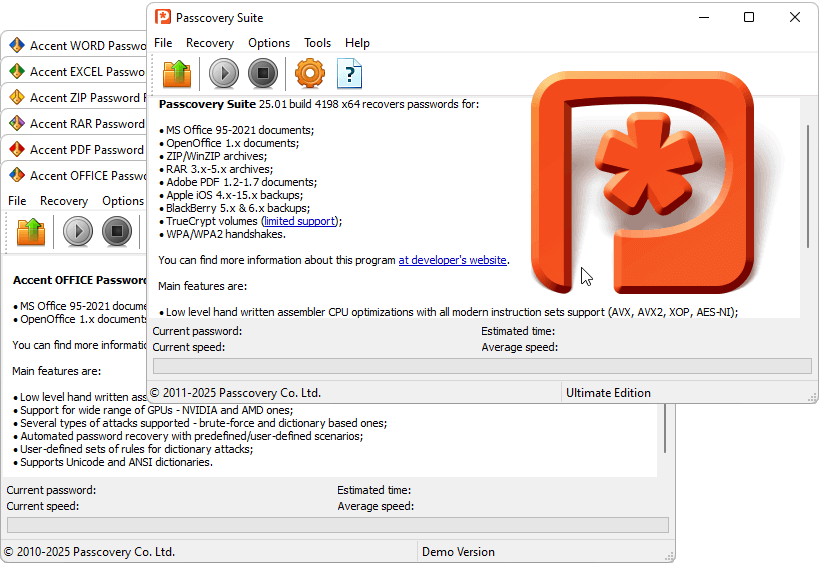
Task: Open the Help menu
Action: click(357, 43)
